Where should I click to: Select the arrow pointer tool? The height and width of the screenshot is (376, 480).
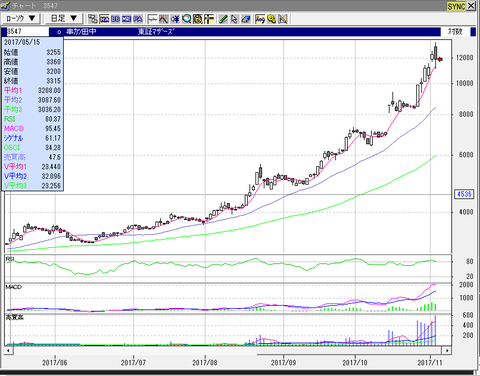pos(234,19)
